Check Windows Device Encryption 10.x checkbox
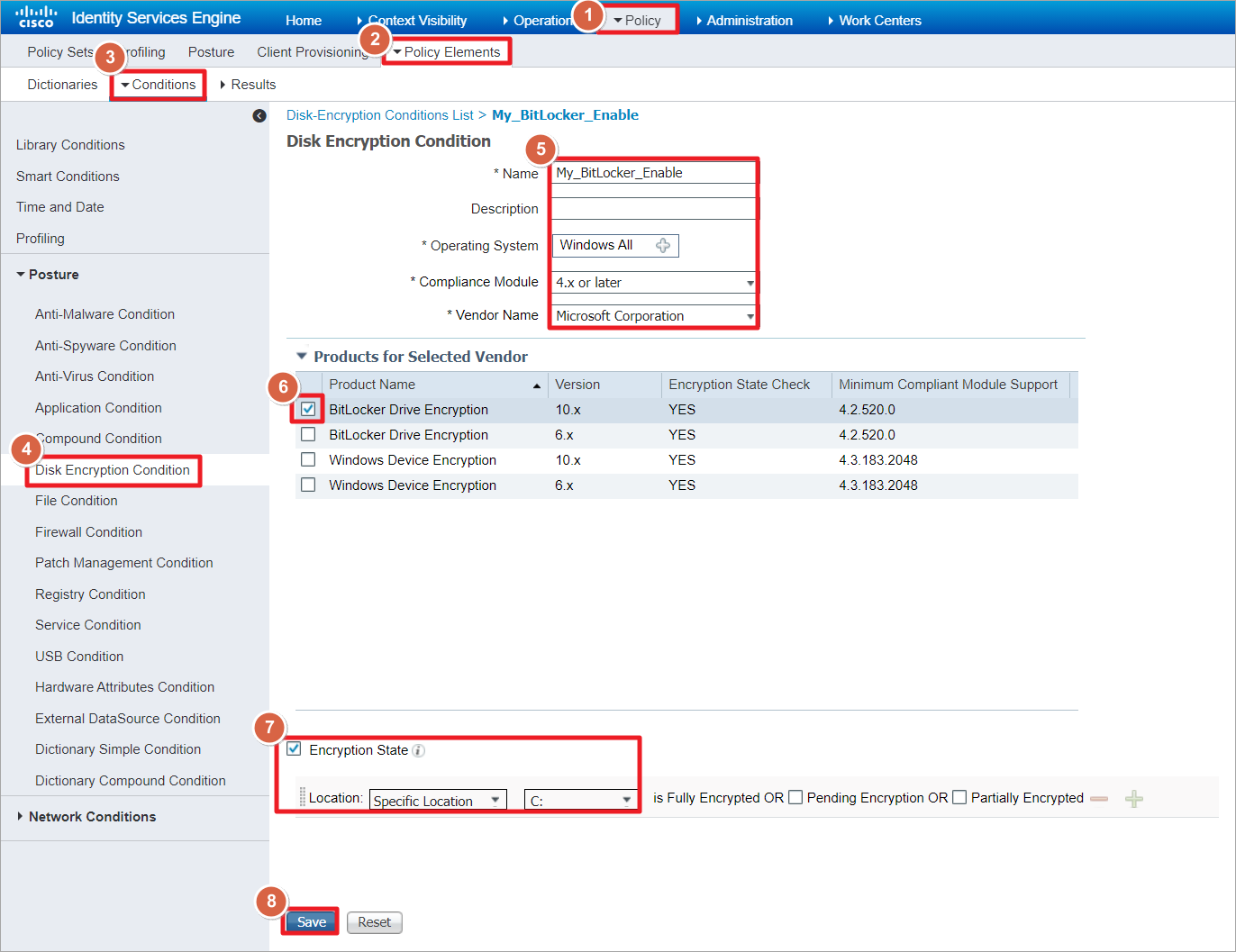Viewport: 1236px width, 952px height. (x=308, y=459)
